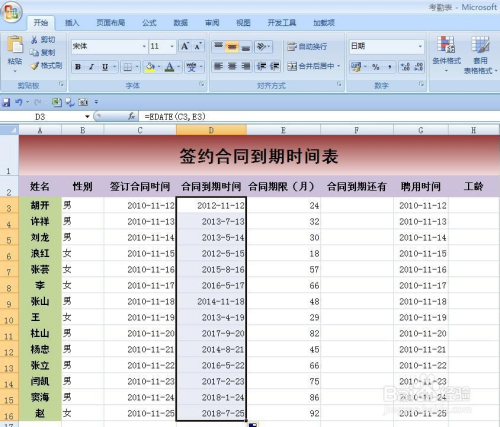Open font name dropdown 宋体

click(x=144, y=46)
